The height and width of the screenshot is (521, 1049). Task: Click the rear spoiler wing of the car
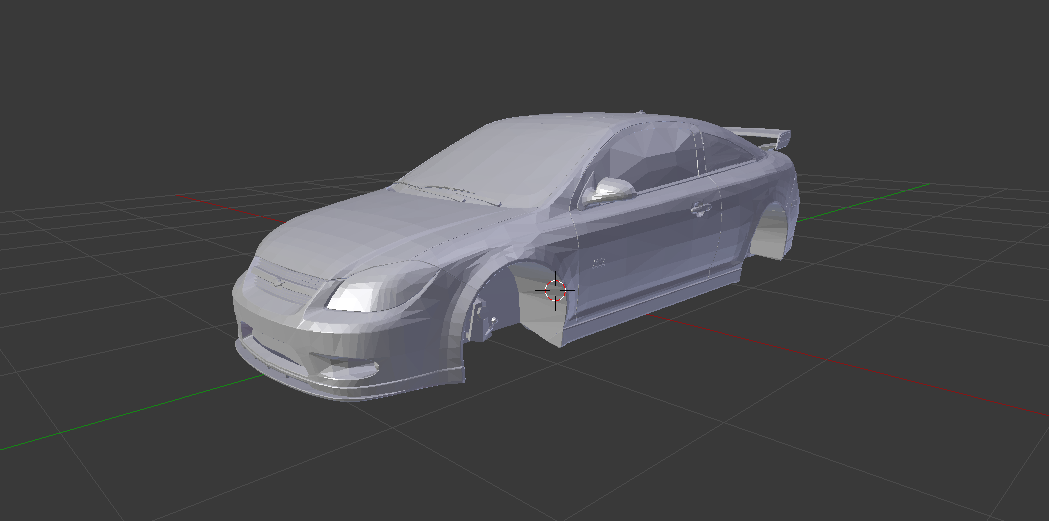tap(759, 136)
